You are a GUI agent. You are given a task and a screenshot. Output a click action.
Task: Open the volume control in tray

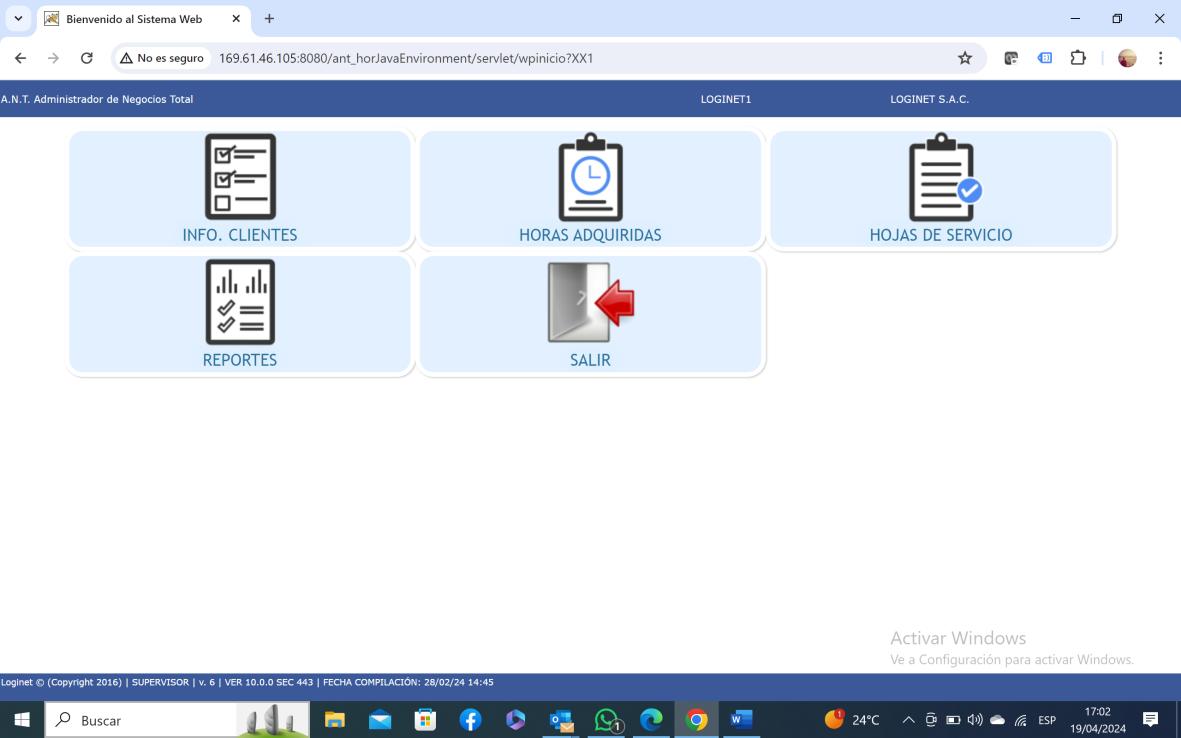[975, 720]
